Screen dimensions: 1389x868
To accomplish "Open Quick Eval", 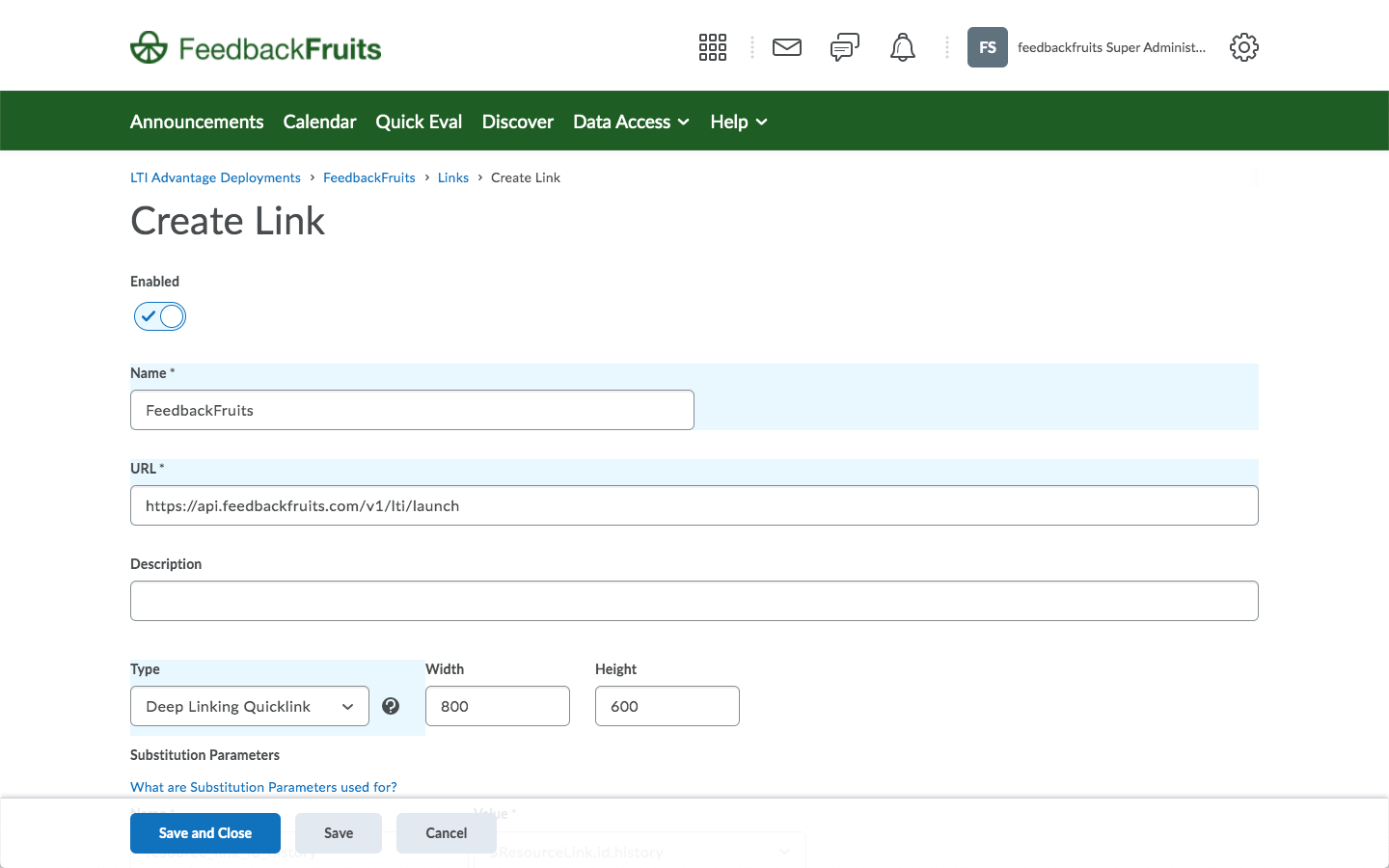I will pos(419,122).
